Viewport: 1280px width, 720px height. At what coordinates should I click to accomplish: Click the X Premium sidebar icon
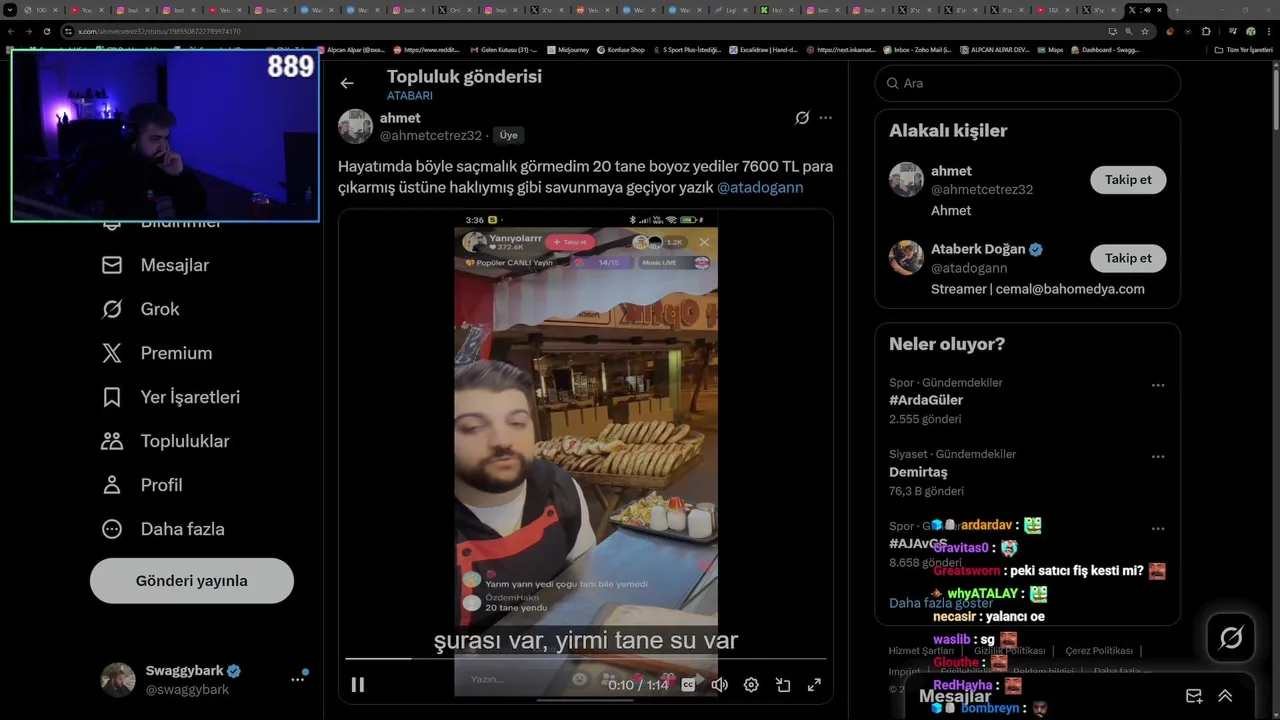pos(112,353)
